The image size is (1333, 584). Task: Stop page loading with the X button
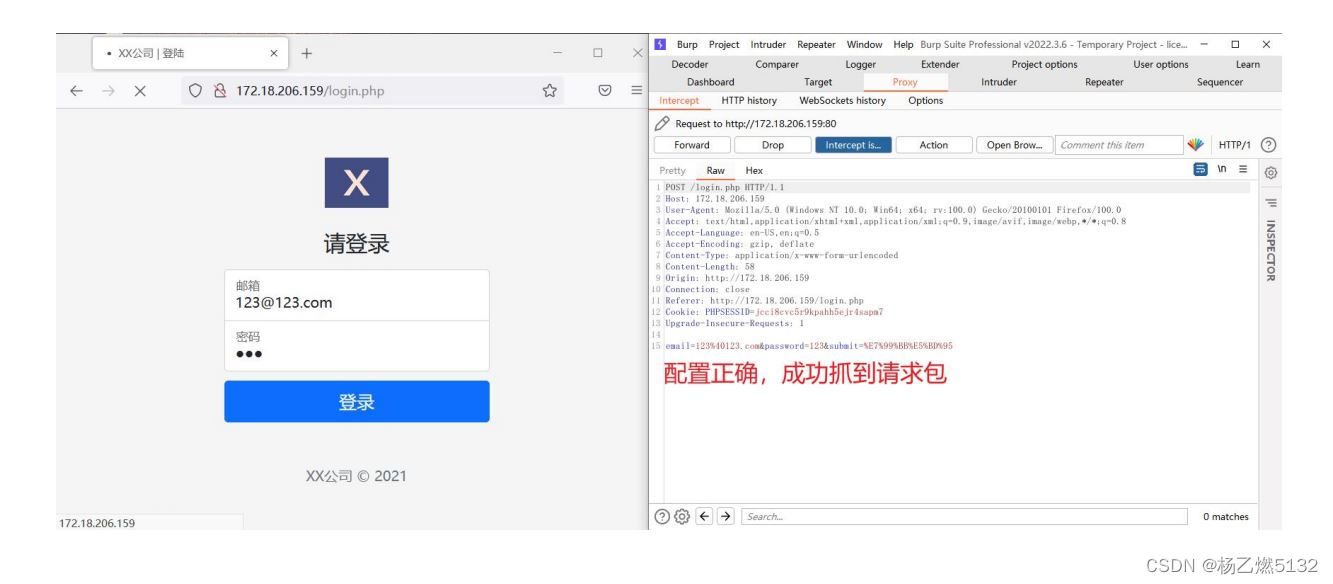(x=141, y=91)
